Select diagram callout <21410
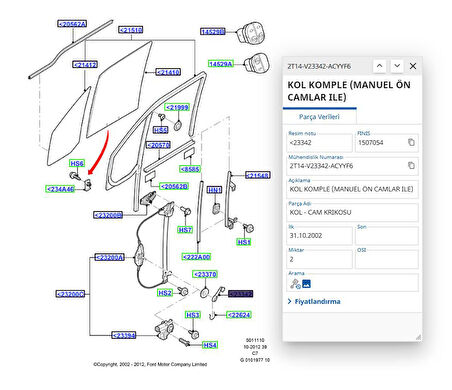The image size is (452, 390). click(x=168, y=72)
